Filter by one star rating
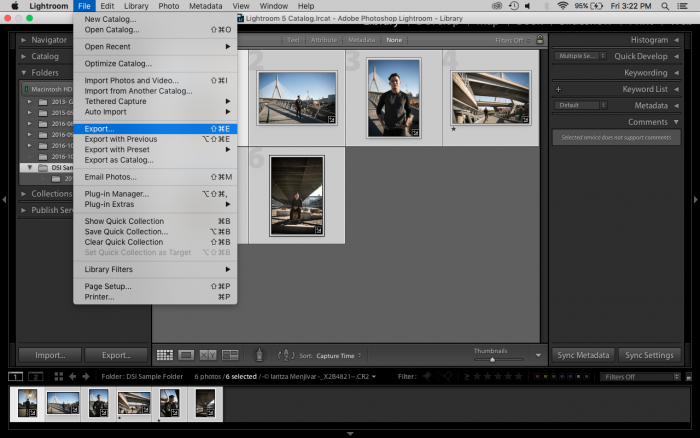 (x=477, y=376)
